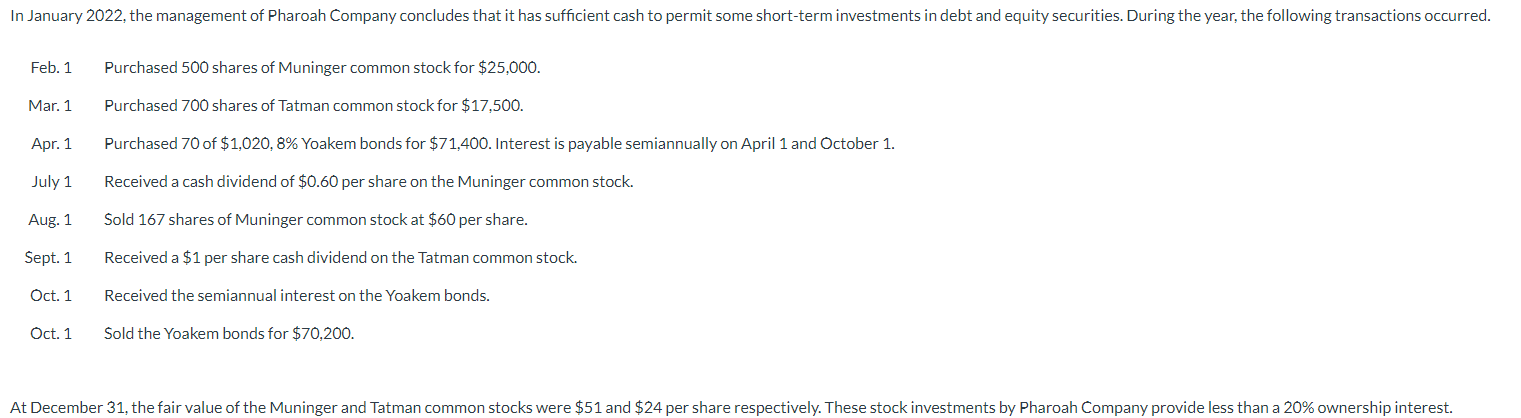
Task: Click the Tatman 700 shares purchase line
Action: [x=314, y=106]
